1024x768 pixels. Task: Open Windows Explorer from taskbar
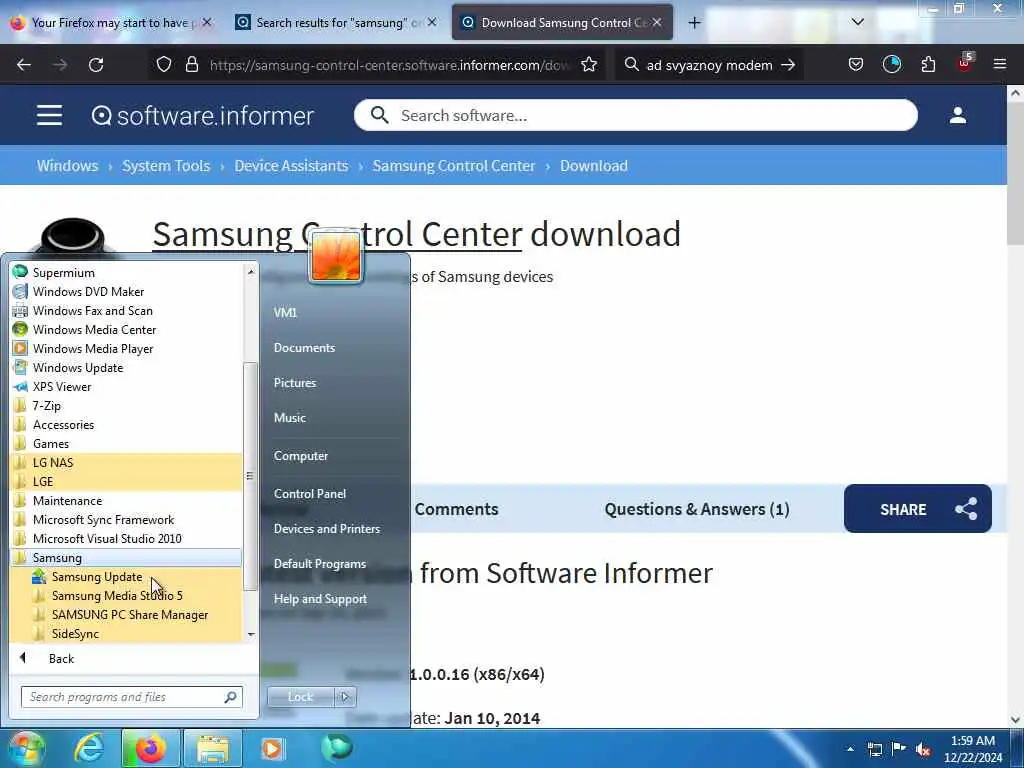click(213, 748)
